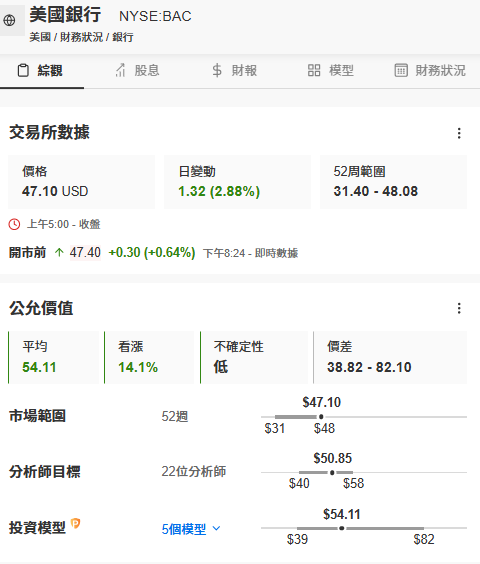Image resolution: width=480 pixels, height=564 pixels.
Task: Click the NYSE:BAC ticker text
Action: point(155,16)
